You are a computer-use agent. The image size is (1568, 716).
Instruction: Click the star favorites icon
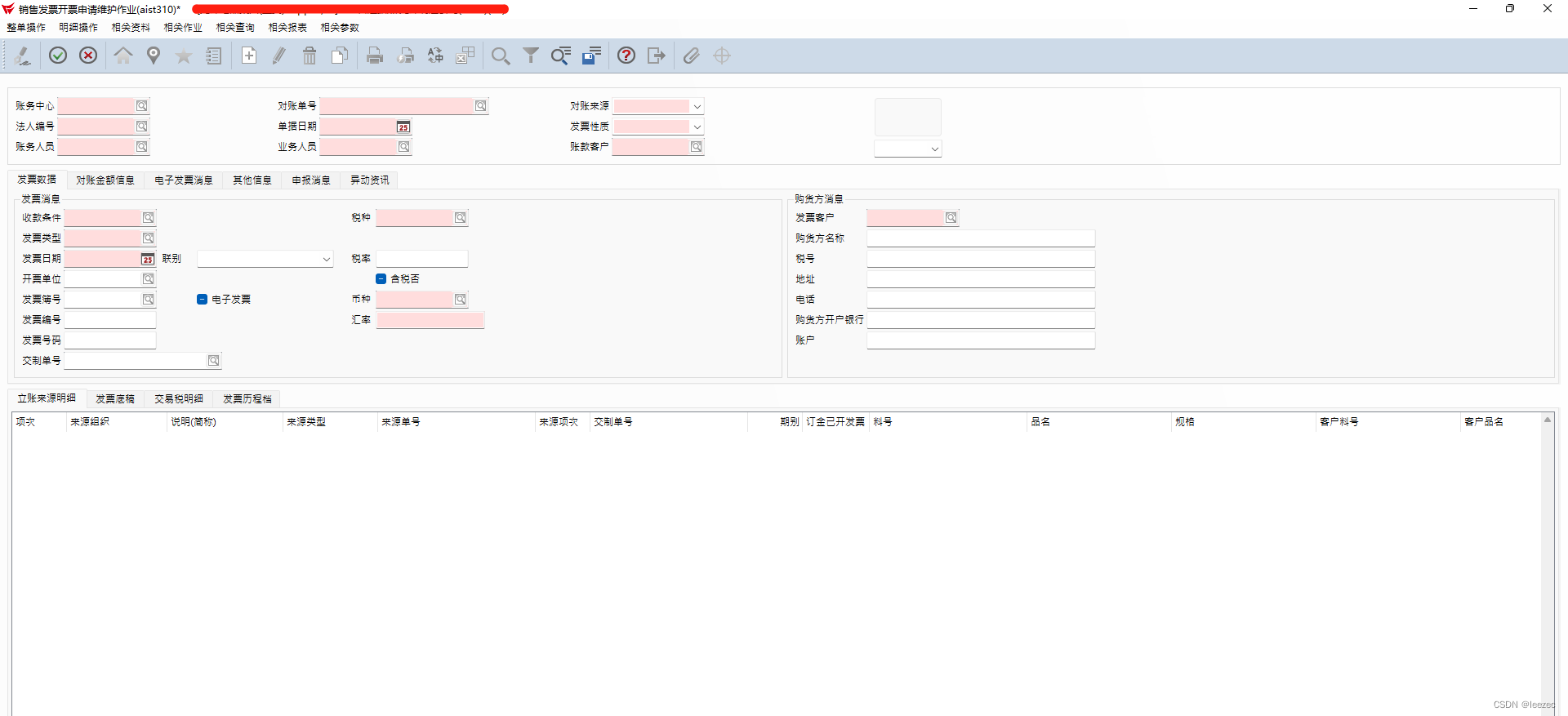[184, 56]
